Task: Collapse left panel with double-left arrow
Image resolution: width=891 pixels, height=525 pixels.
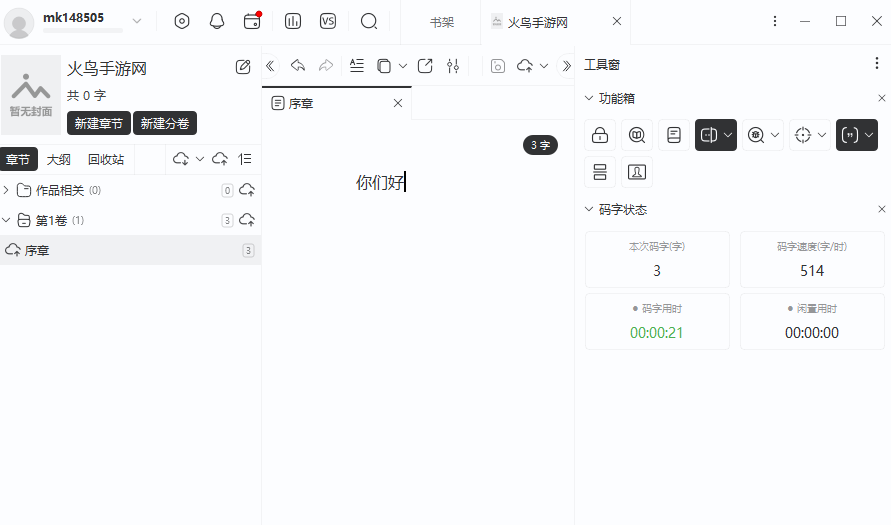Action: coord(270,66)
